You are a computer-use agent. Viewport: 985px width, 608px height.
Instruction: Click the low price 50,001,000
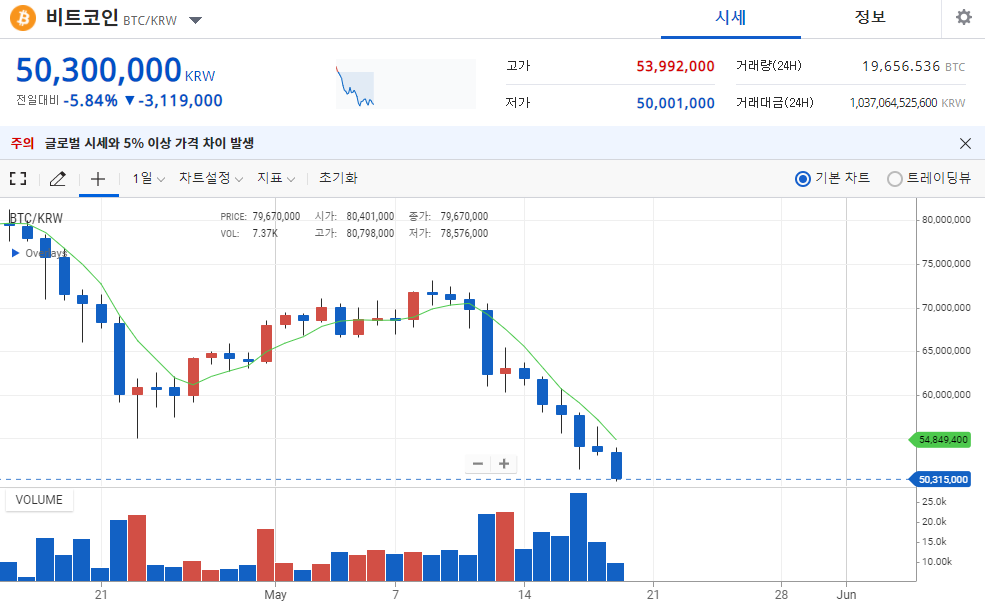point(675,103)
